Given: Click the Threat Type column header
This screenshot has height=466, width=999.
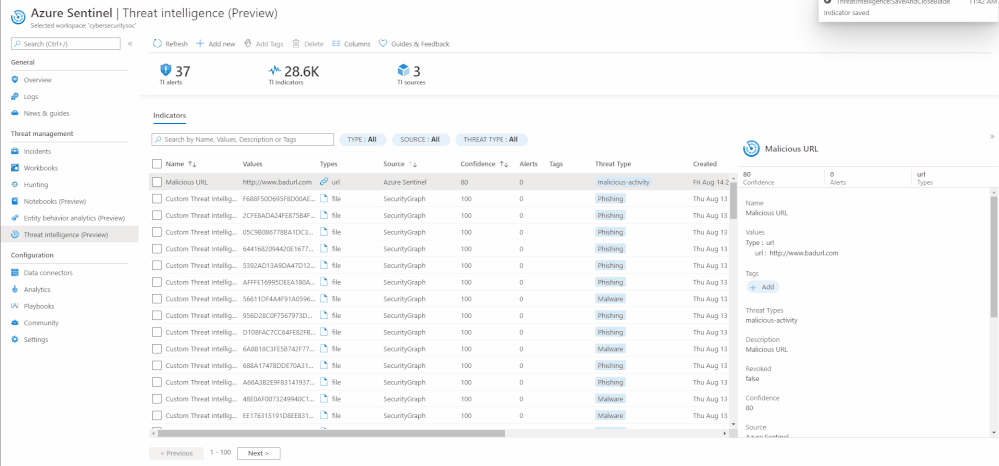Looking at the screenshot, I should point(613,164).
